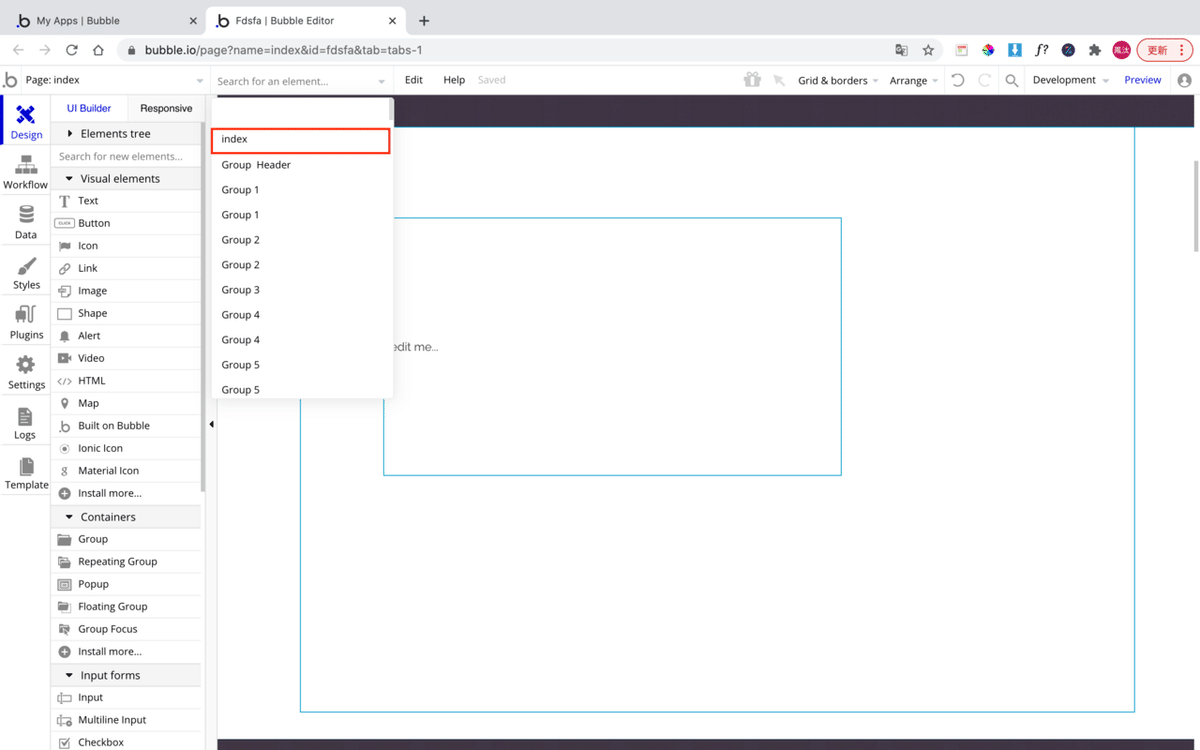
Task: Click the gift icon in toolbar
Action: (x=752, y=80)
